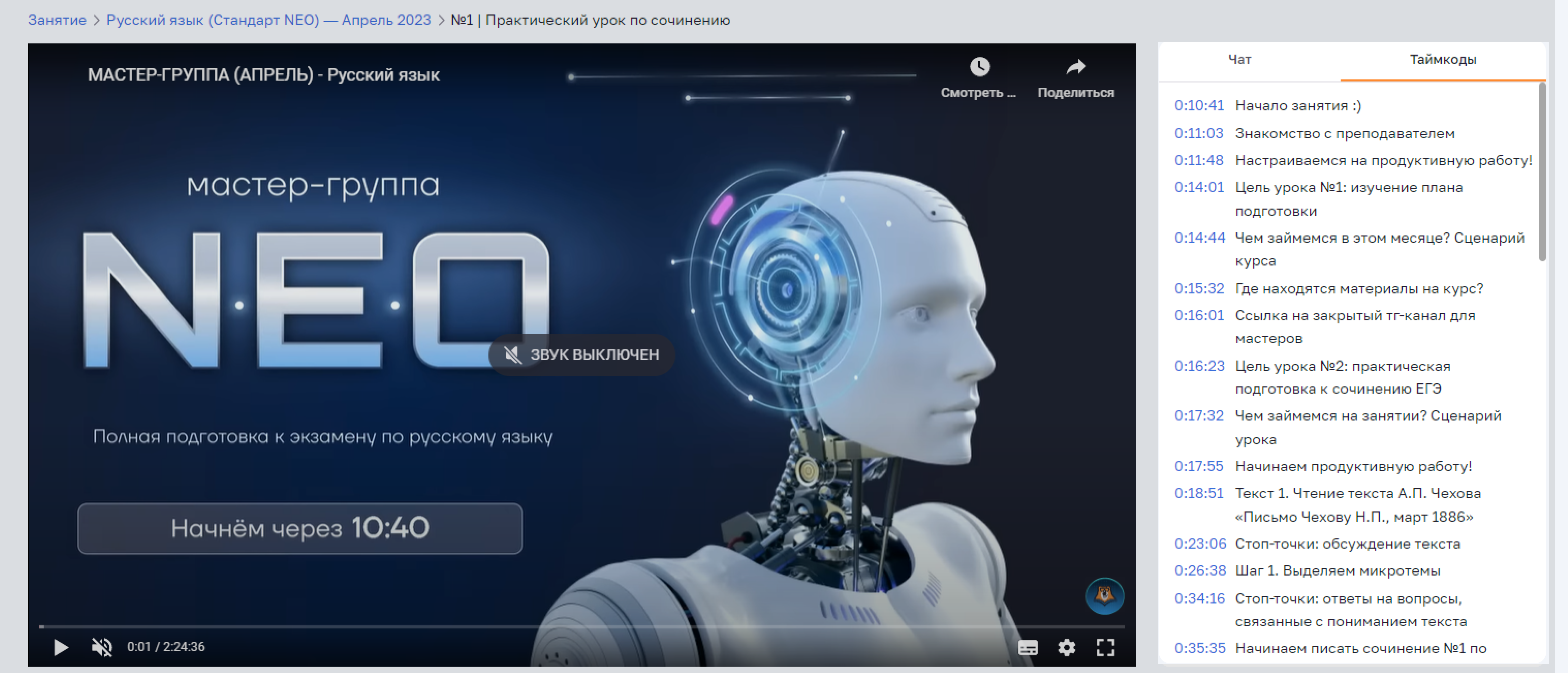Screen dimensions: 1568x673
Task: Click 'Начинаем продуктивную работу!' text
Action: click(x=1353, y=467)
